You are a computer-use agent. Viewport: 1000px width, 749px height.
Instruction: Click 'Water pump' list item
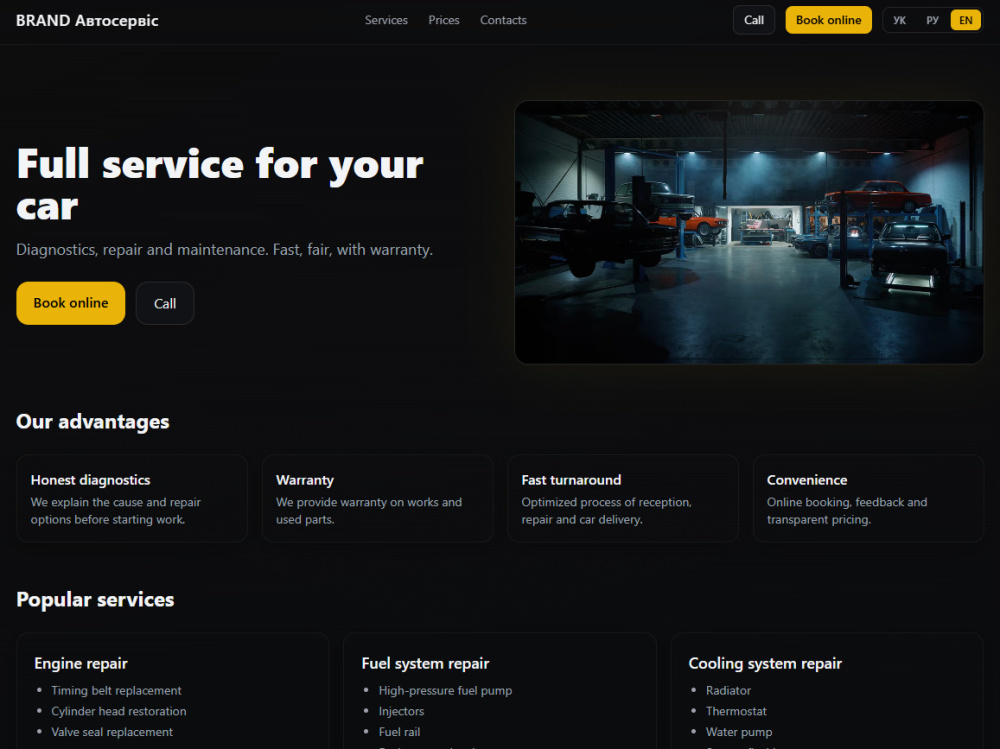pyautogui.click(x=739, y=732)
